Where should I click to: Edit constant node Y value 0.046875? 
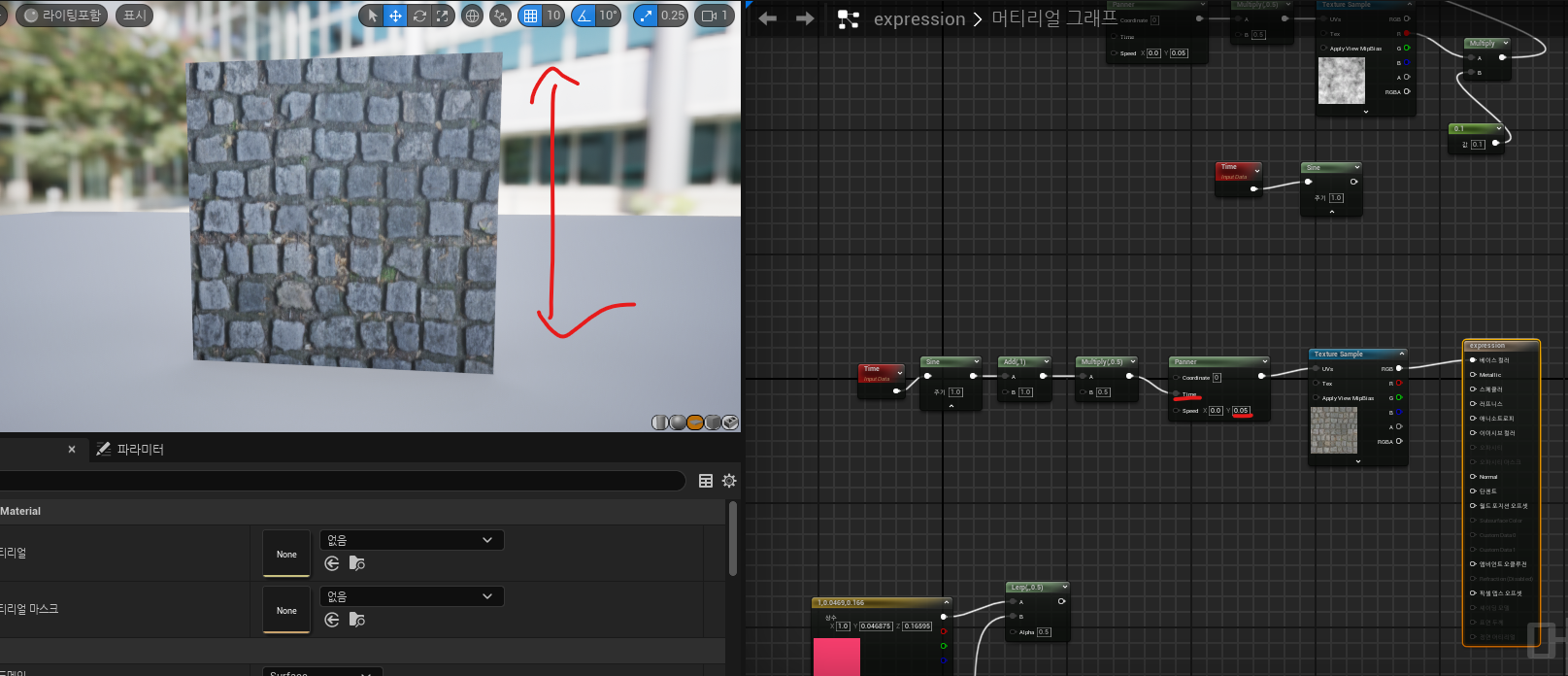pos(876,626)
